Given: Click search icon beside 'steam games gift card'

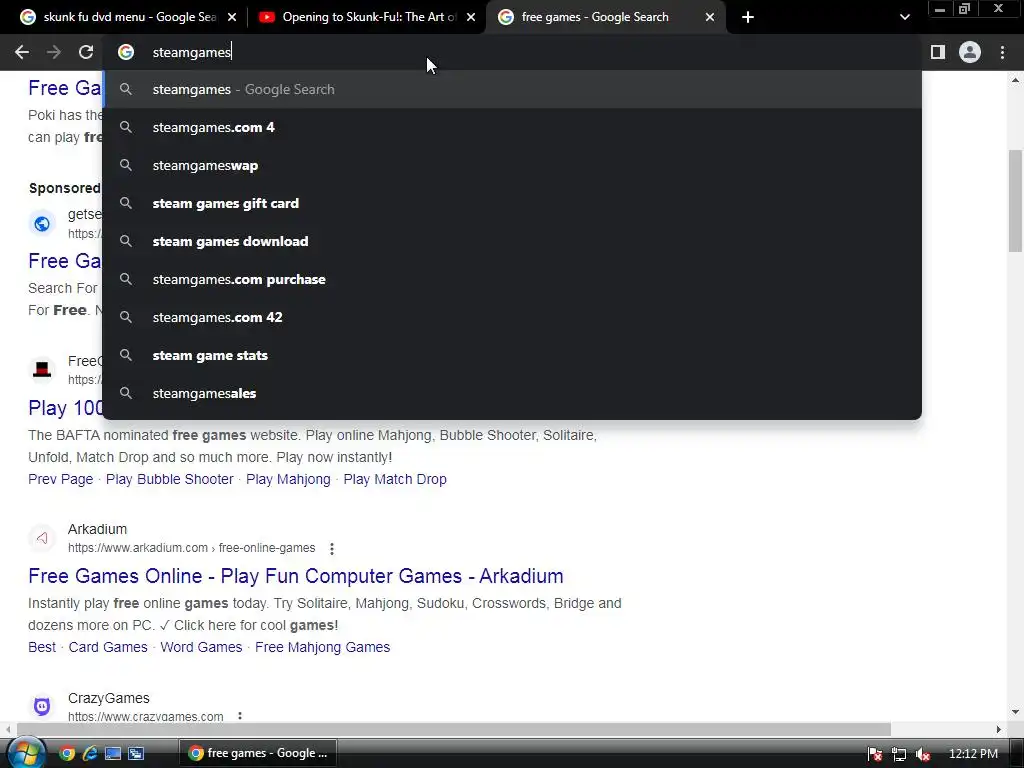Looking at the screenshot, I should (126, 203).
